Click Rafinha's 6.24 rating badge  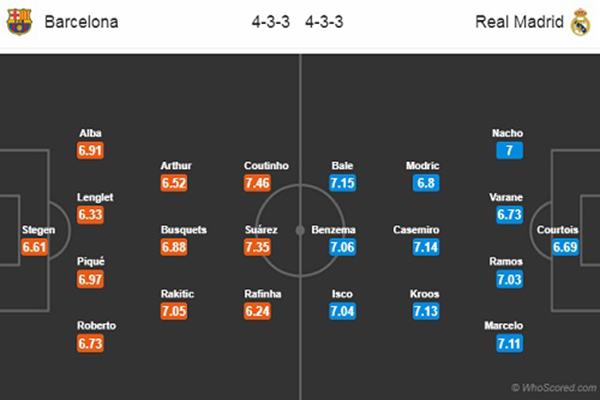(257, 311)
